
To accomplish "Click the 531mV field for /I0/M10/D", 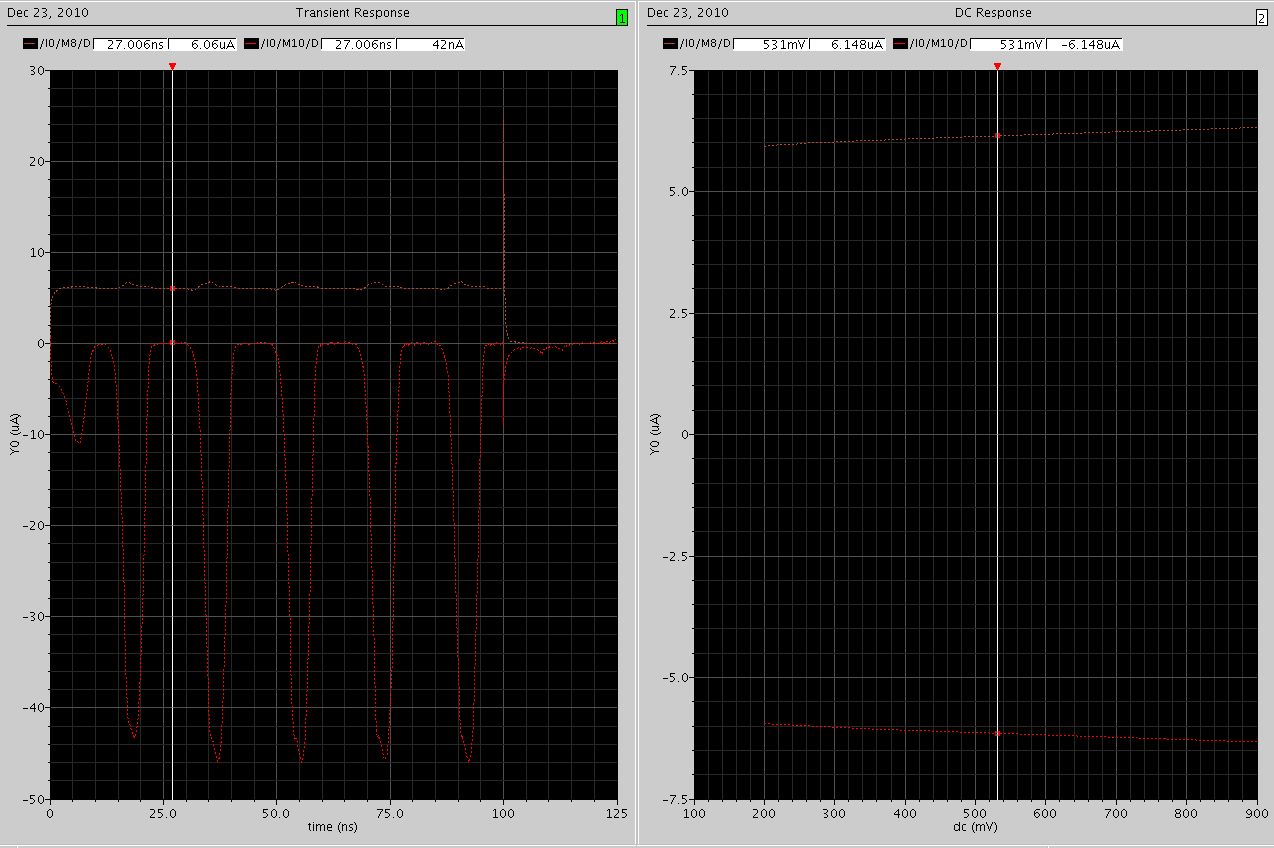I will point(1009,44).
